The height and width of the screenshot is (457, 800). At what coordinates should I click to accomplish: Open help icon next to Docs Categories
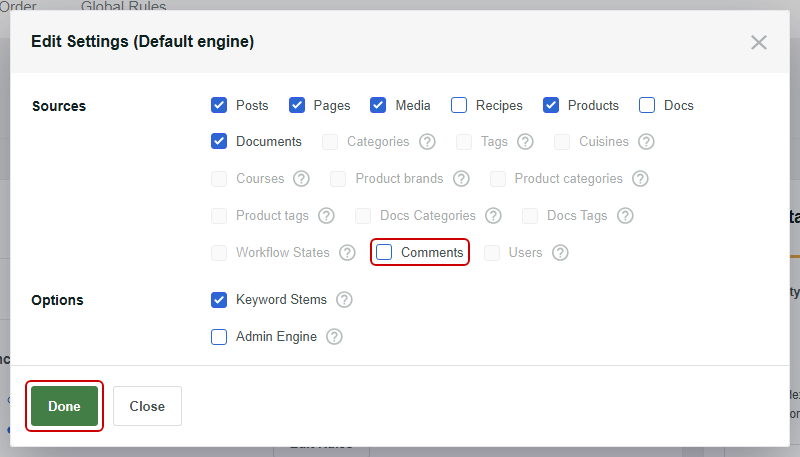(493, 215)
